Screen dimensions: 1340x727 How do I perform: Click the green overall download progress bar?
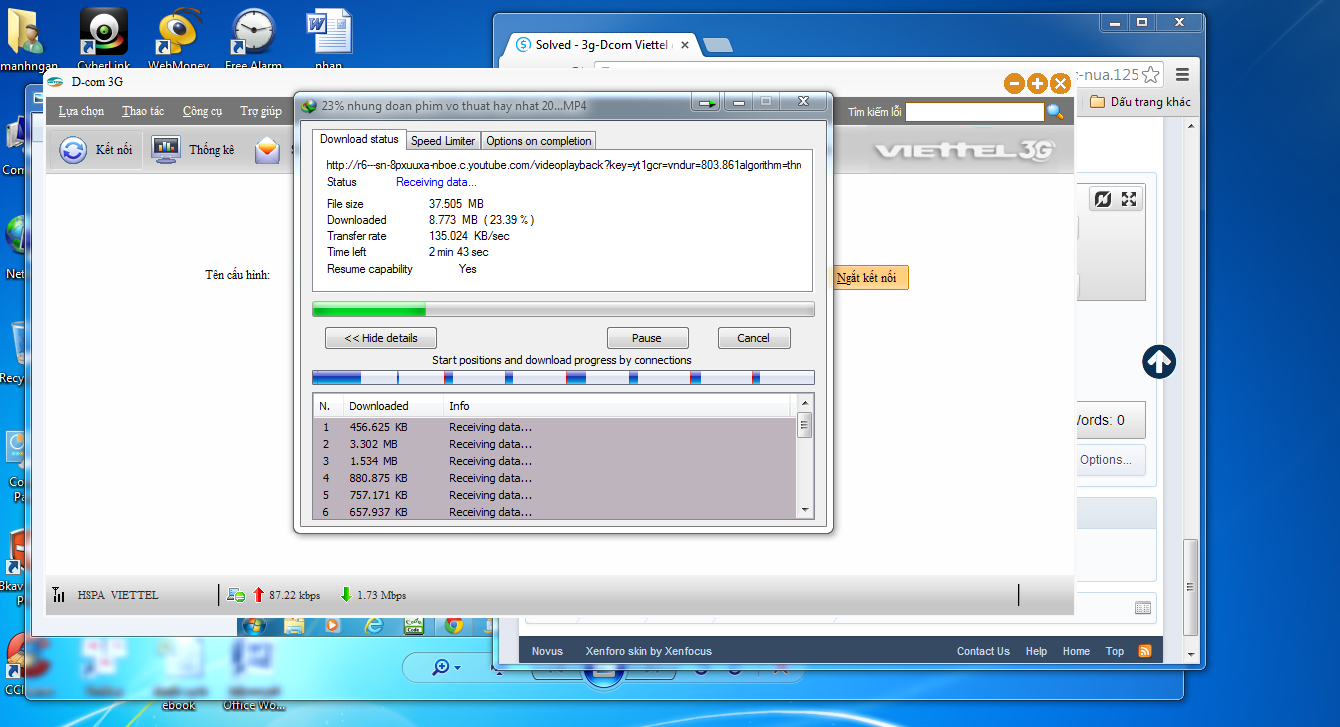click(x=563, y=310)
